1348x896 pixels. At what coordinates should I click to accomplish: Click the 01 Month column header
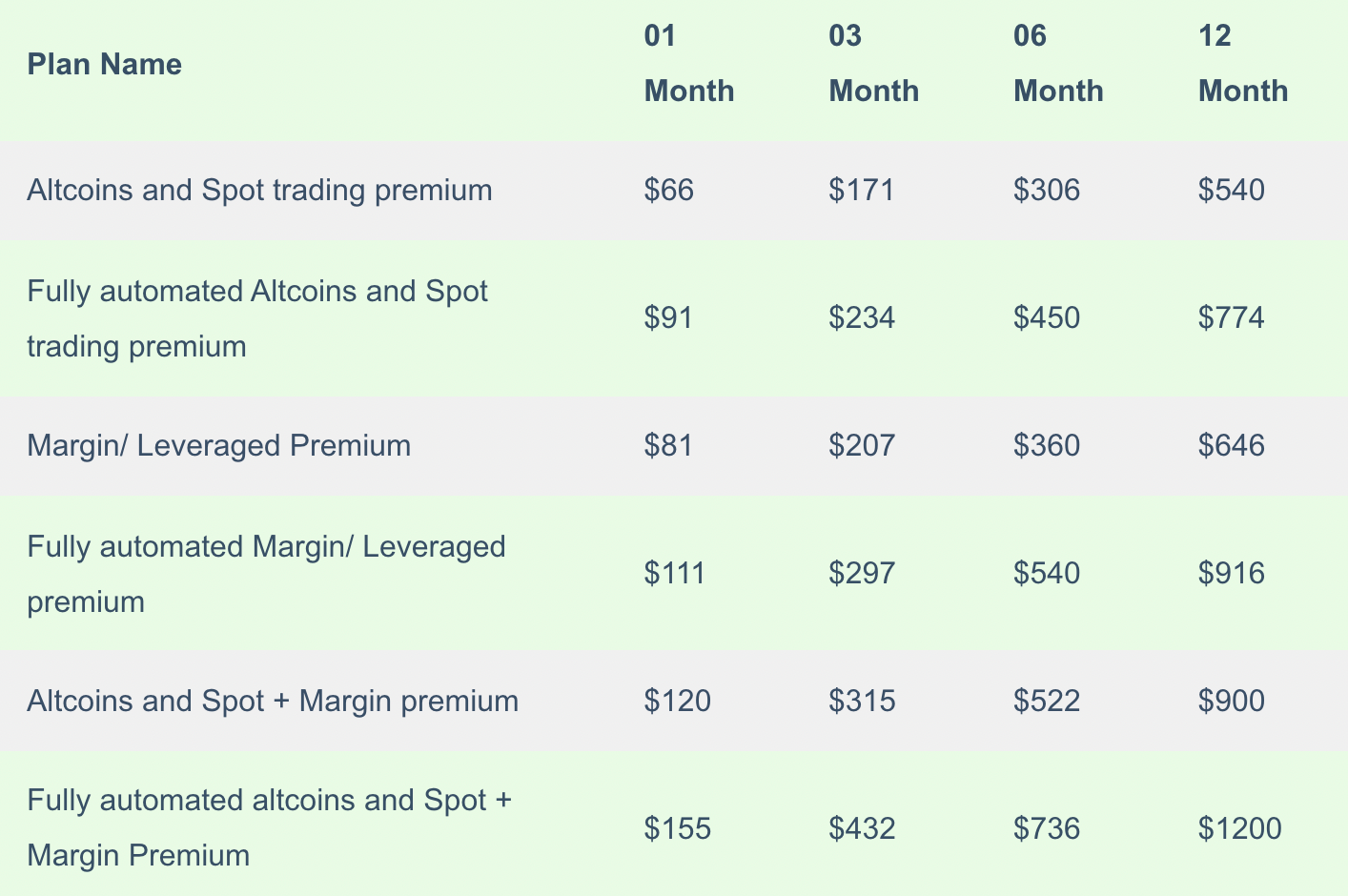689,64
